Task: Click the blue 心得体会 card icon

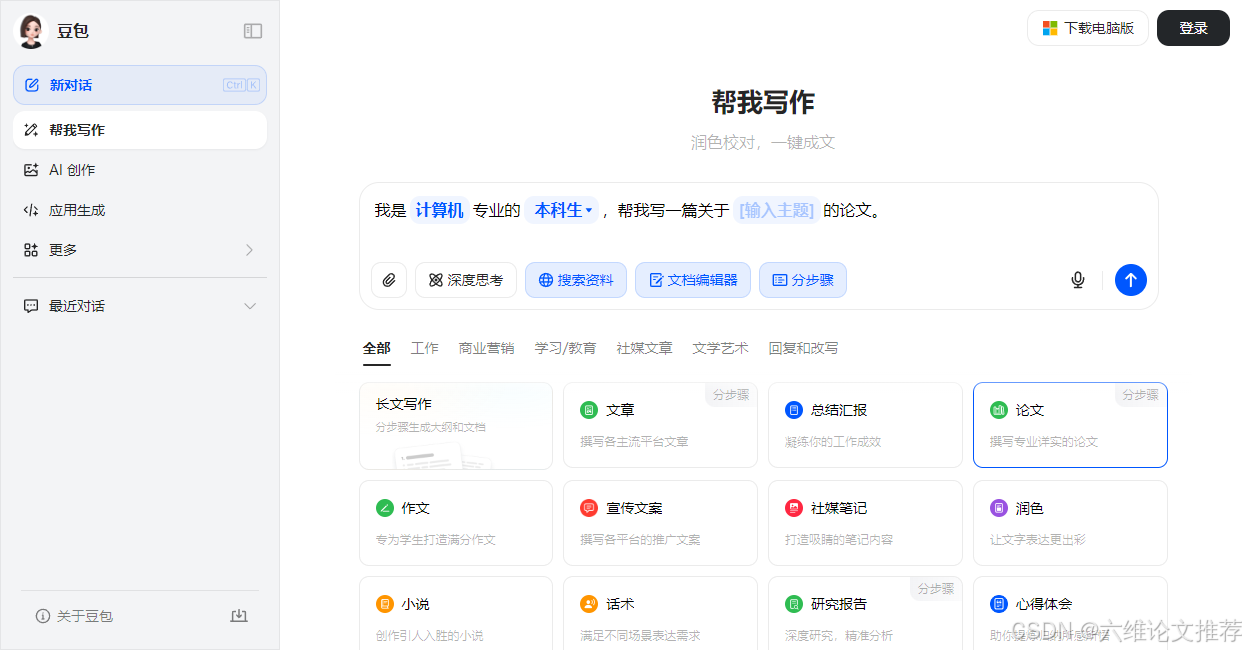Action: point(999,604)
